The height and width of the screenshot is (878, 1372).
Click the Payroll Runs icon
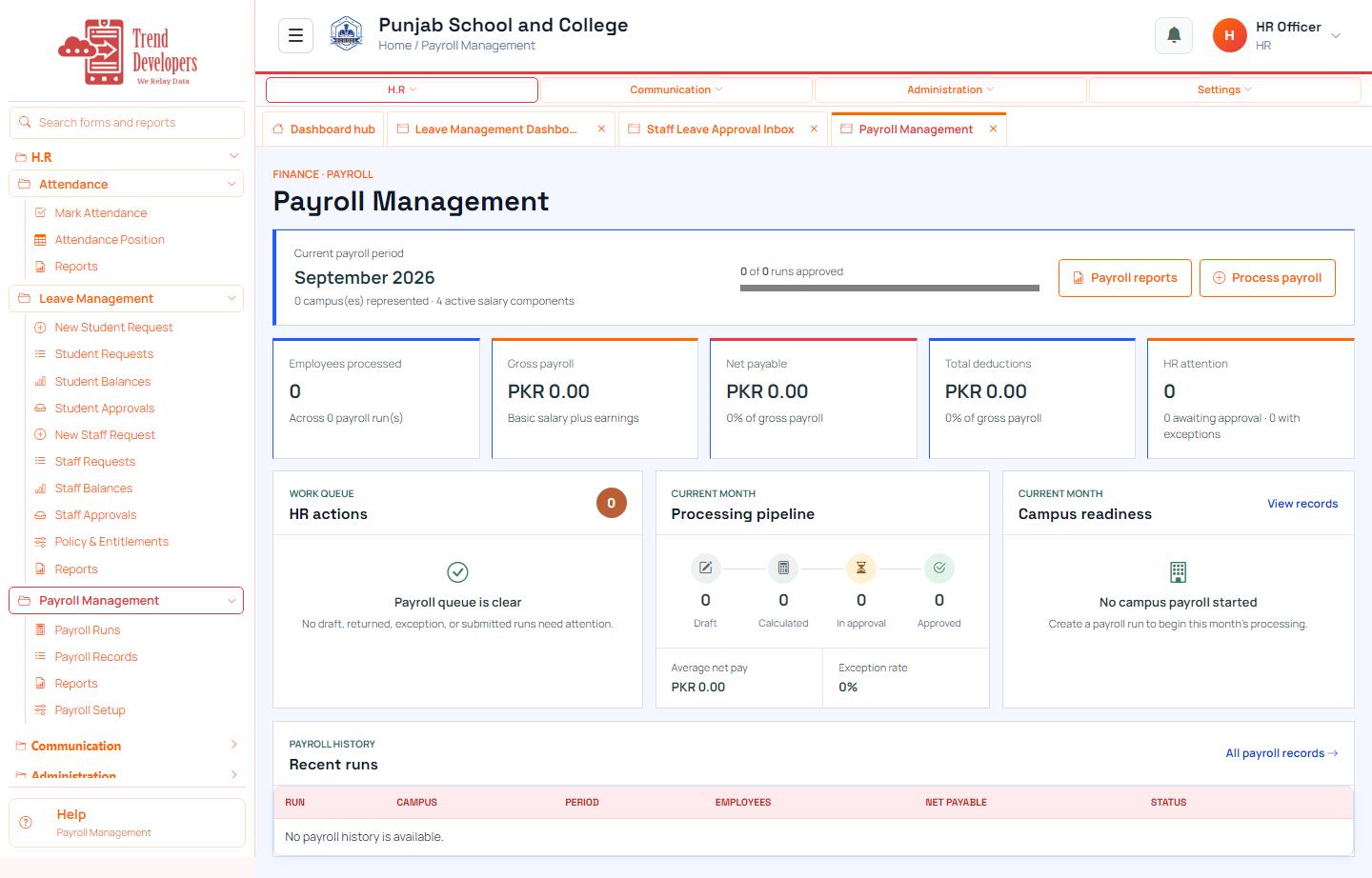coord(40,629)
